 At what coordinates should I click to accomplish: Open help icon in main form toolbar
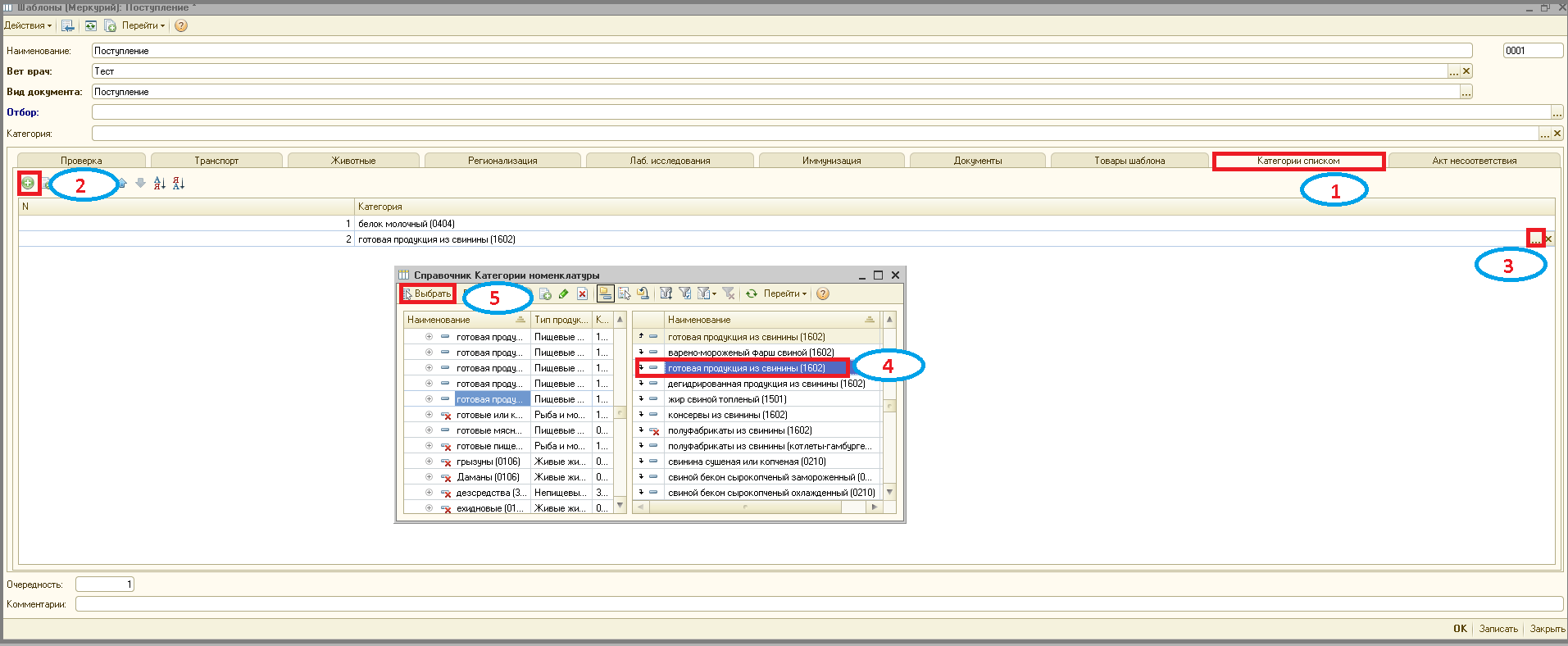tap(181, 25)
